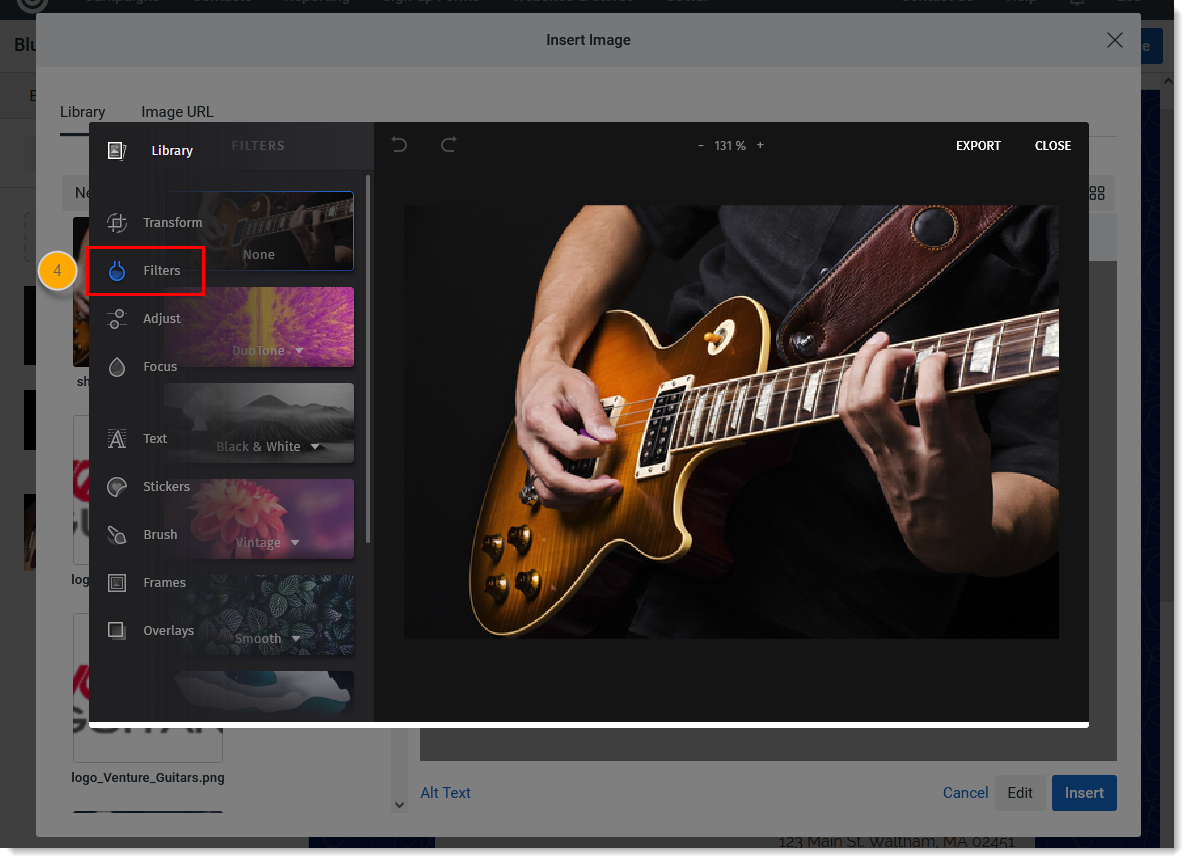Select the Transform tool
The image size is (1189, 863).
tap(172, 222)
